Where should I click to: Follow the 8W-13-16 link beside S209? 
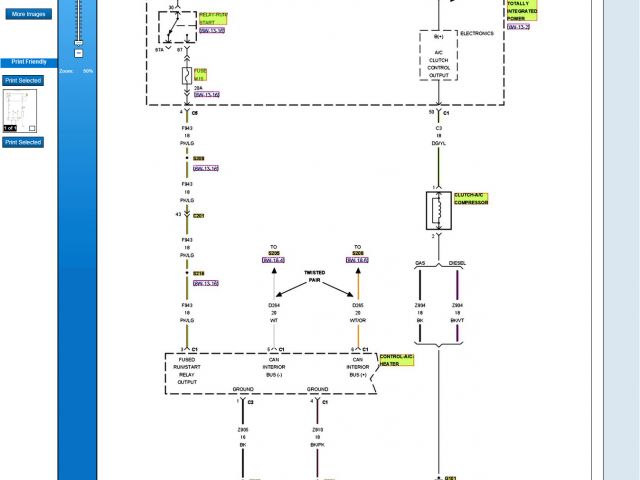click(x=206, y=168)
